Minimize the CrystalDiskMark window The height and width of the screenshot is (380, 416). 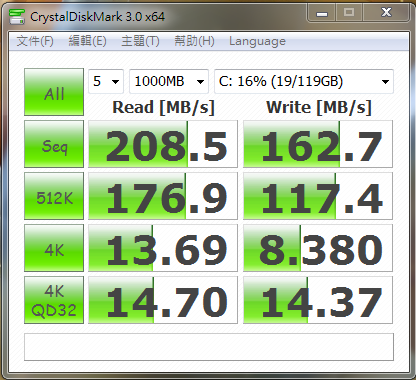pos(322,13)
